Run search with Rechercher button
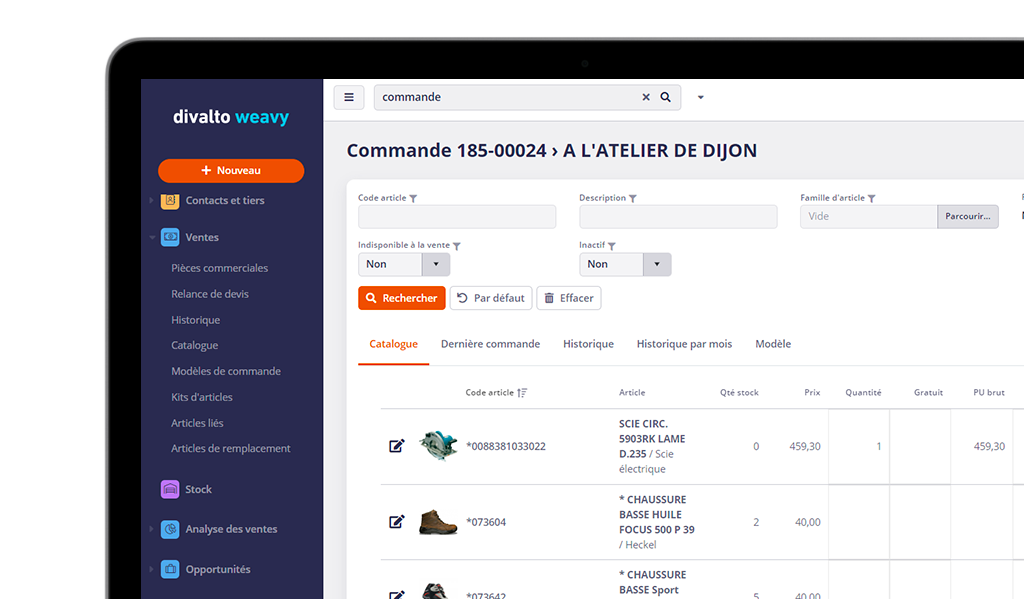Viewport: 1024px width, 599px height. click(402, 298)
